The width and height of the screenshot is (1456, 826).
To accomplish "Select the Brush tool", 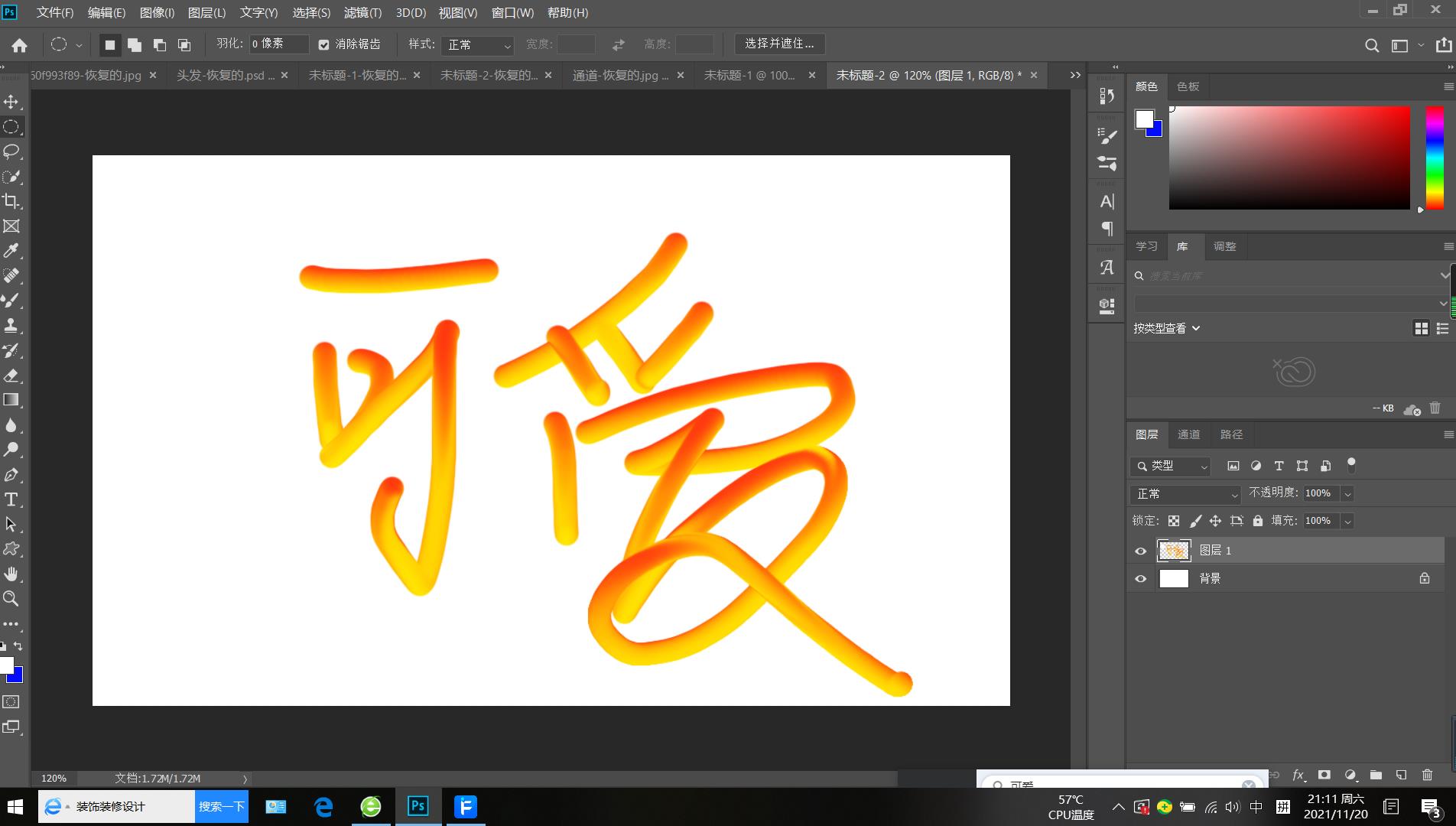I will tap(11, 301).
